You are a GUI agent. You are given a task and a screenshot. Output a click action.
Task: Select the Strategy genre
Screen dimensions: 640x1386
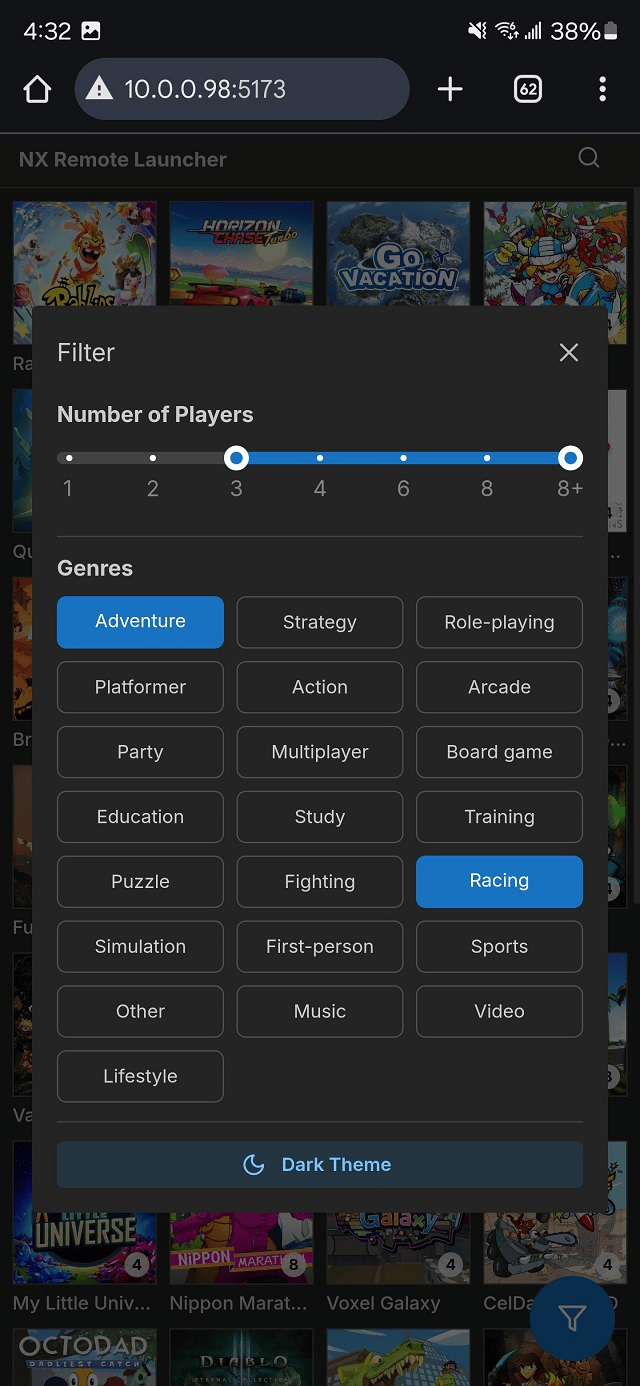tap(319, 622)
